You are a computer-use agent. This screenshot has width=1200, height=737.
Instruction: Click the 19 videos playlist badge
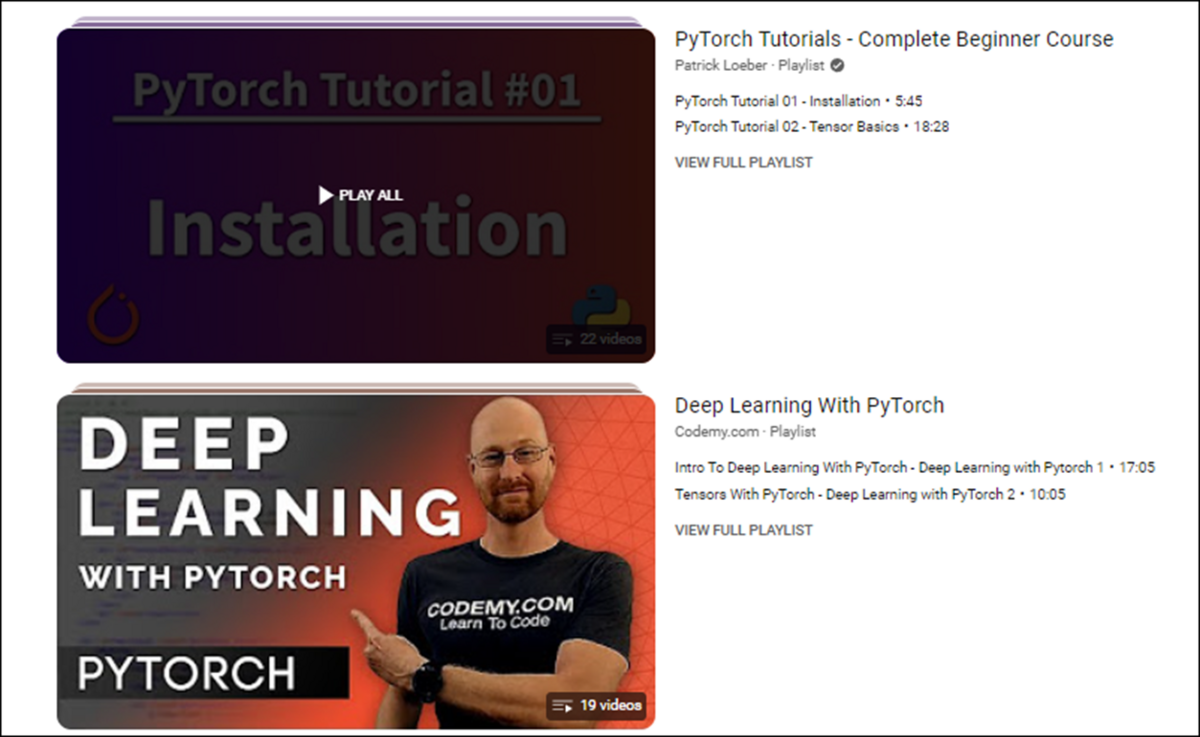[596, 705]
